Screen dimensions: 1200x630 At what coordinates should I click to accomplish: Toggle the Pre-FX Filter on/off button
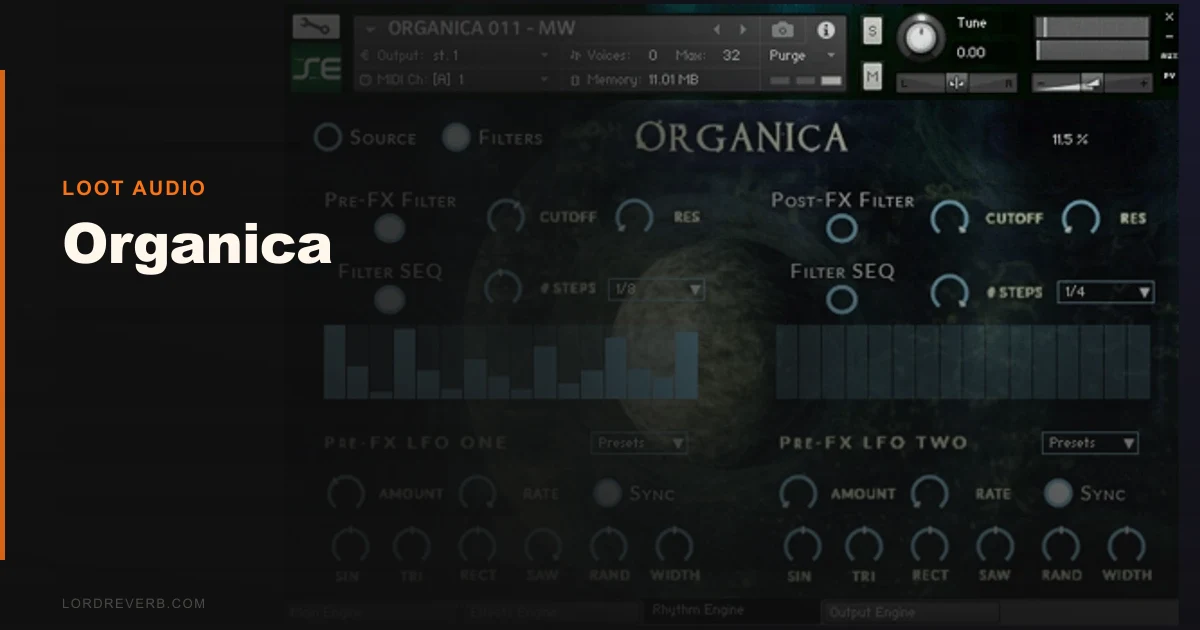coord(389,228)
